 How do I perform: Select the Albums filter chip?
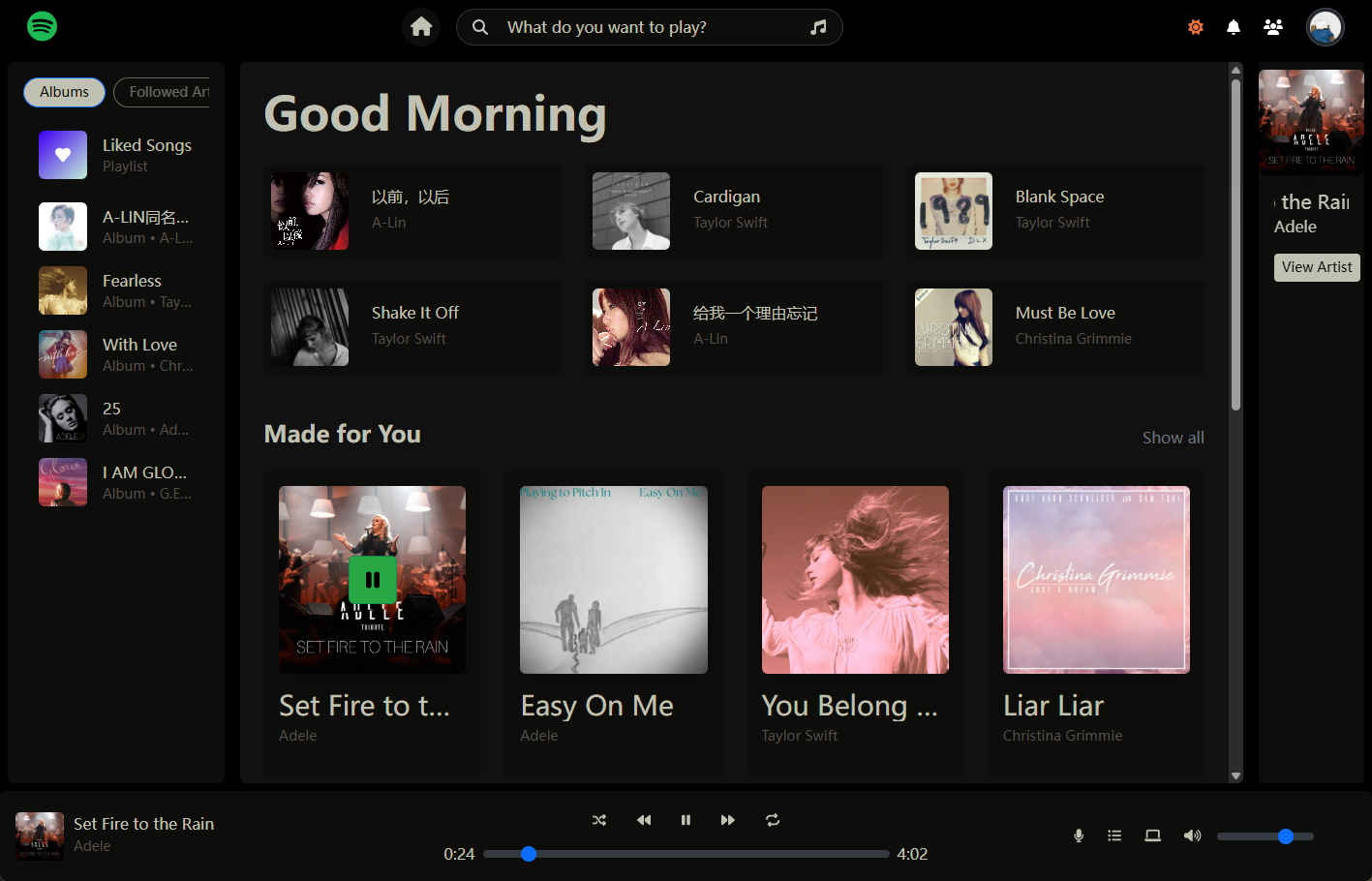pos(64,92)
